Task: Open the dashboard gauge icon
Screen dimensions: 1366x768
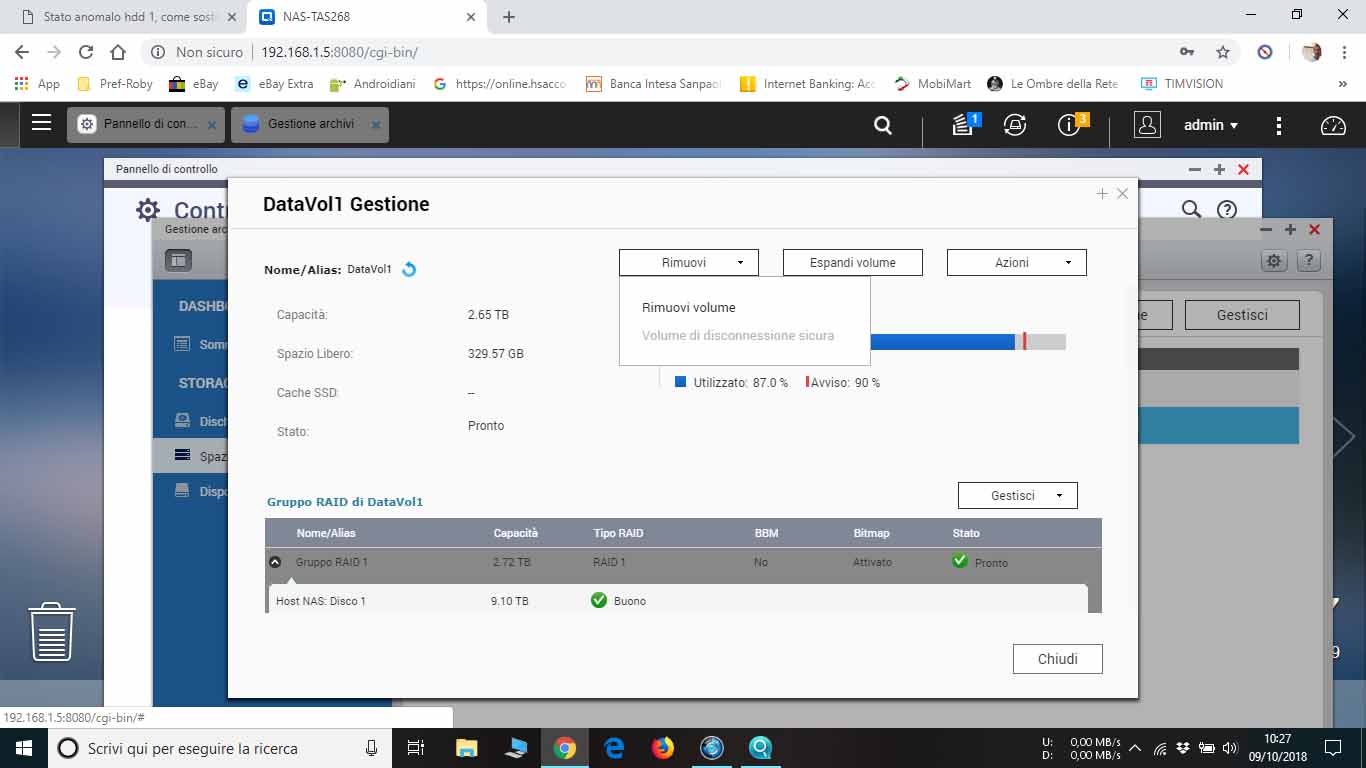Action: click(1333, 125)
